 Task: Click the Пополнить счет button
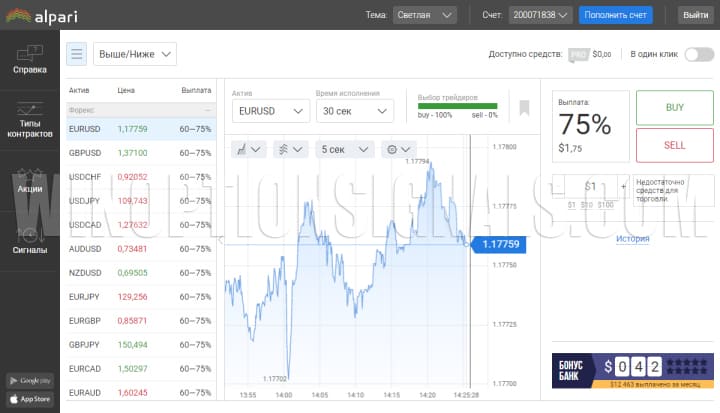[616, 15]
